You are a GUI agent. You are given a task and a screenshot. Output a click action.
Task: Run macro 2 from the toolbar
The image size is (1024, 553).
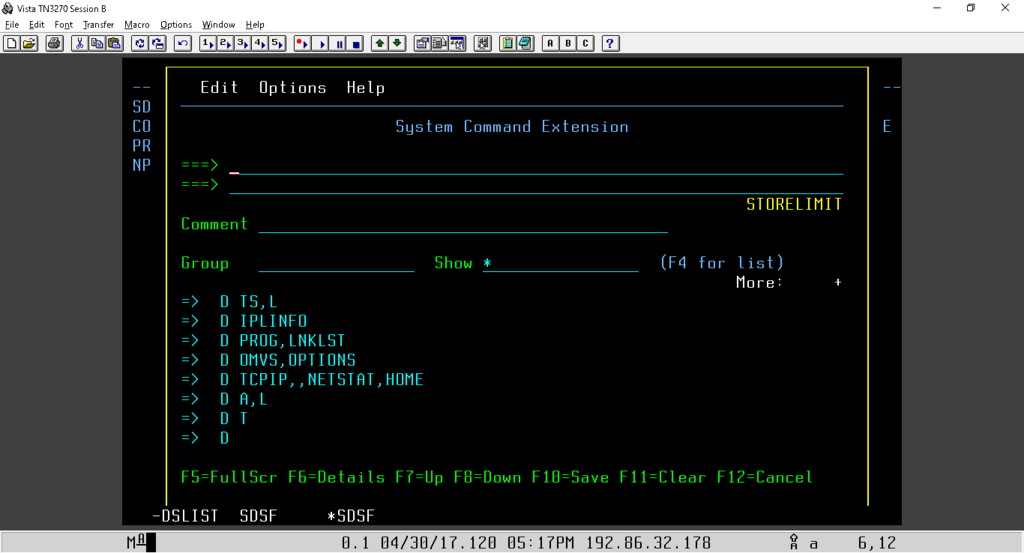click(225, 44)
